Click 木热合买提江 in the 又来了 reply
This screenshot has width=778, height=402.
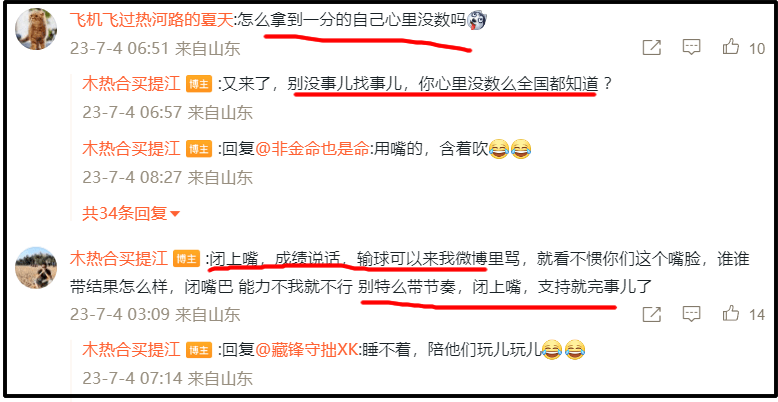pos(131,84)
